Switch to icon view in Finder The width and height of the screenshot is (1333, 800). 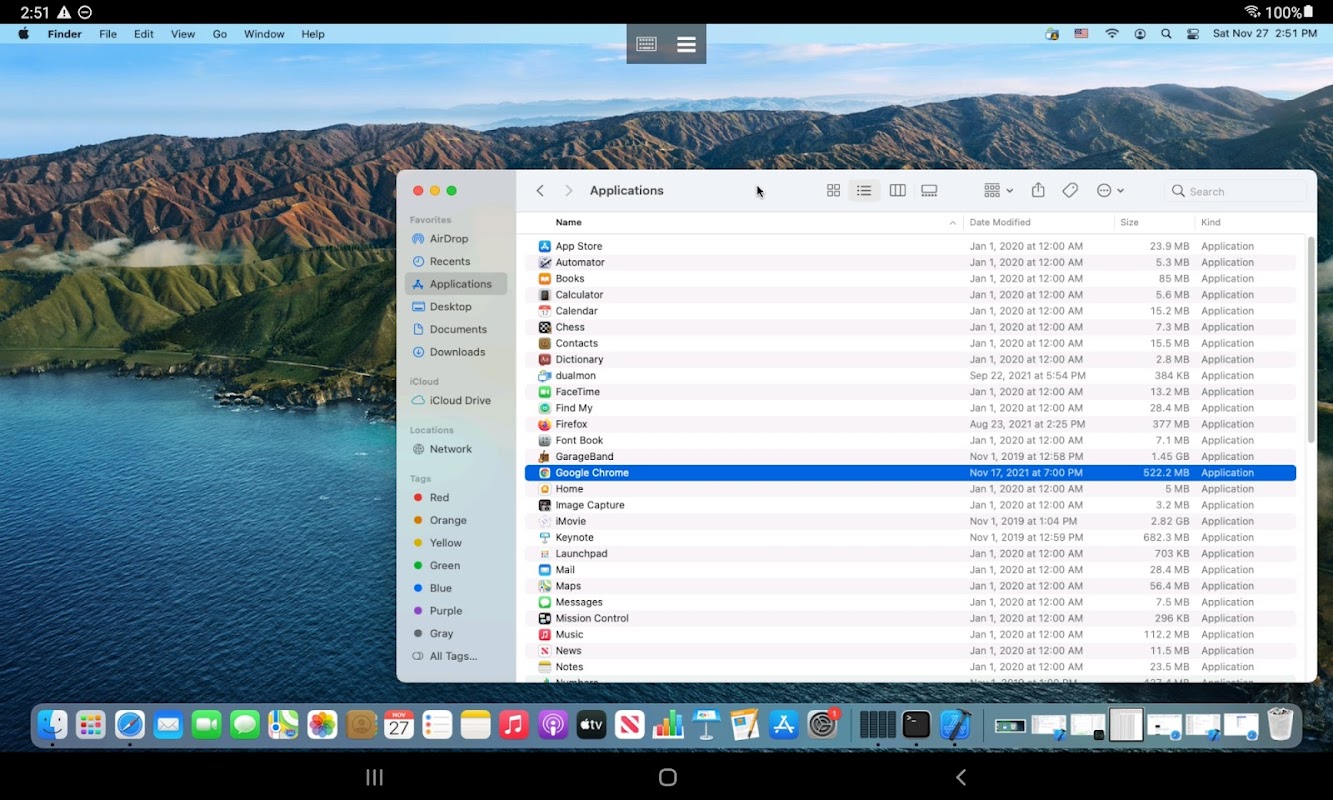(x=833, y=191)
